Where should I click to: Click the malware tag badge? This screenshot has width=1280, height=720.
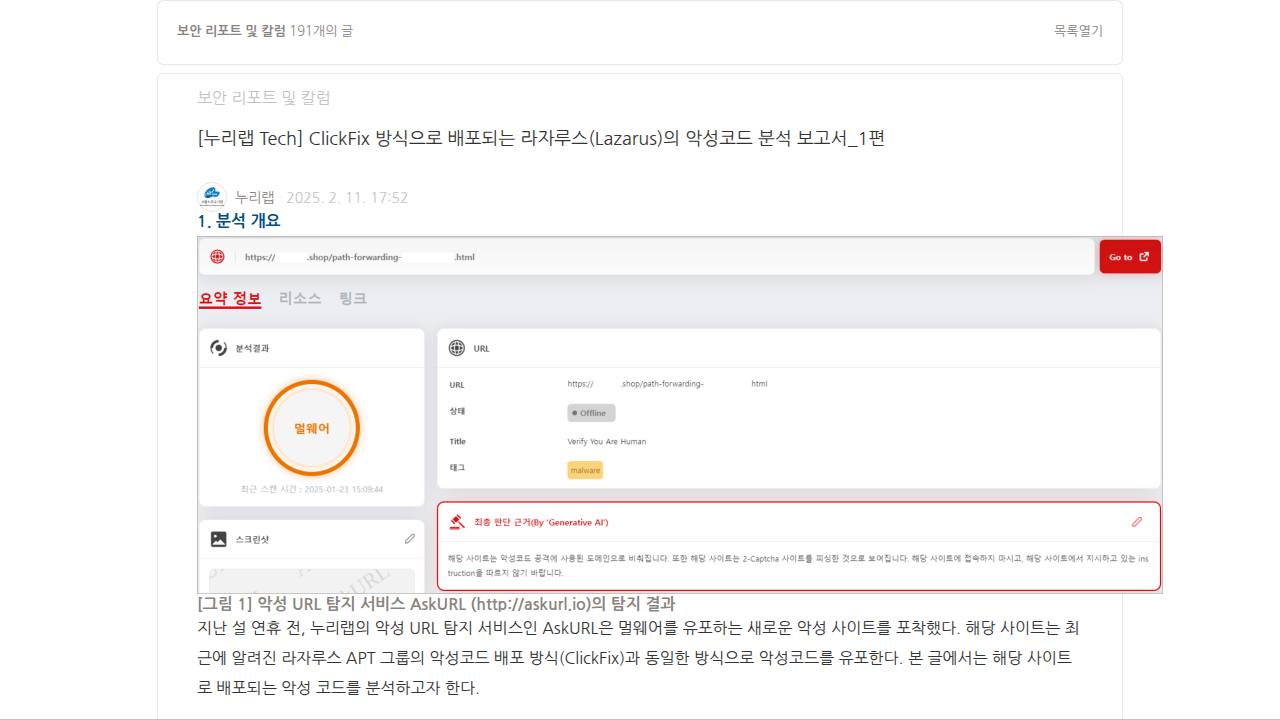click(x=585, y=470)
